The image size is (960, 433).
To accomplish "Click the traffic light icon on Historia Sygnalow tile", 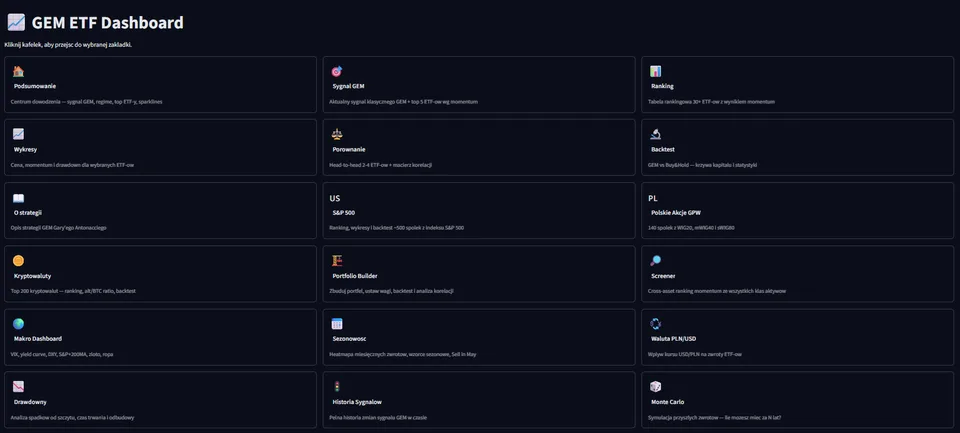I will click(x=337, y=387).
